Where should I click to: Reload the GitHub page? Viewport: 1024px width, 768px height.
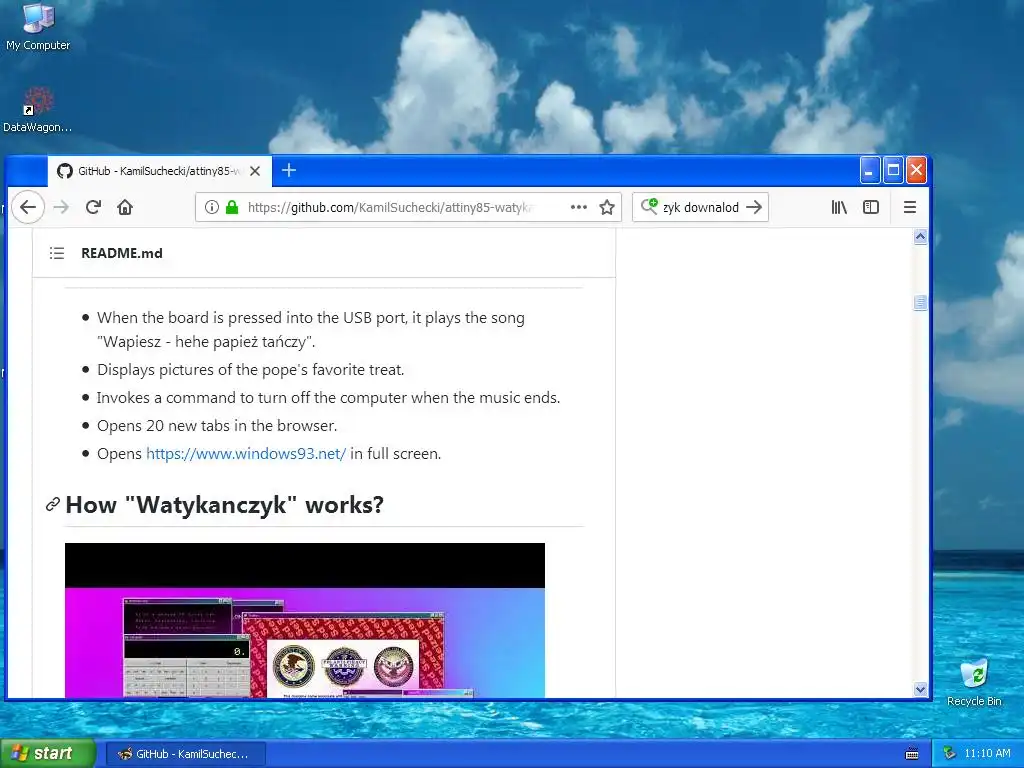pyautogui.click(x=93, y=207)
